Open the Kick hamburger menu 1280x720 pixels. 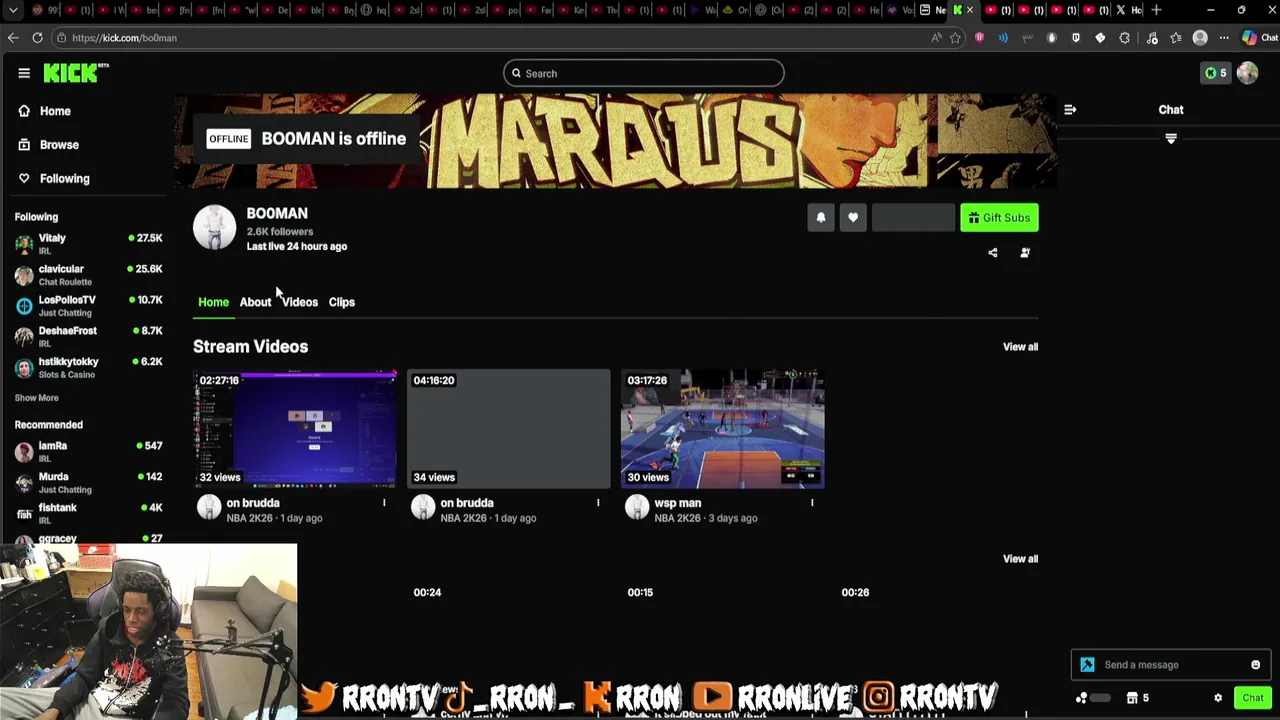24,73
